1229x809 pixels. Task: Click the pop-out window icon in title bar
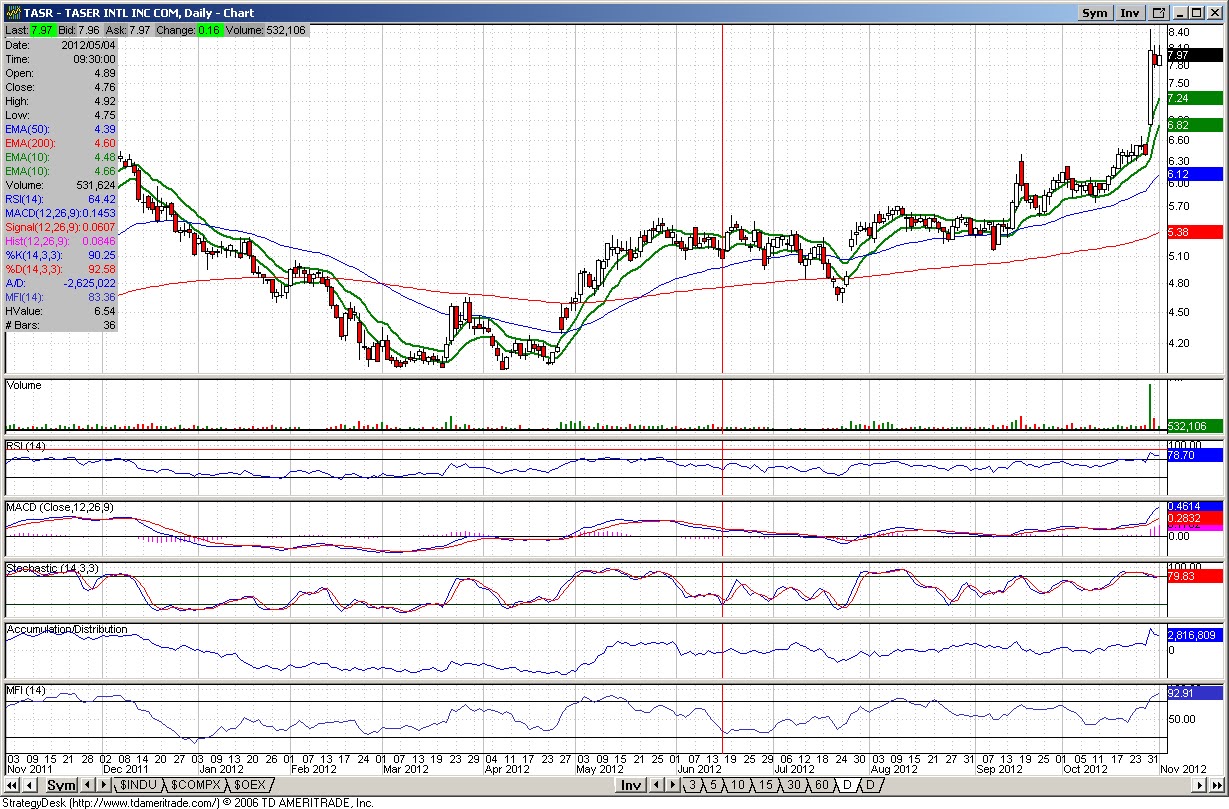click(x=1159, y=13)
